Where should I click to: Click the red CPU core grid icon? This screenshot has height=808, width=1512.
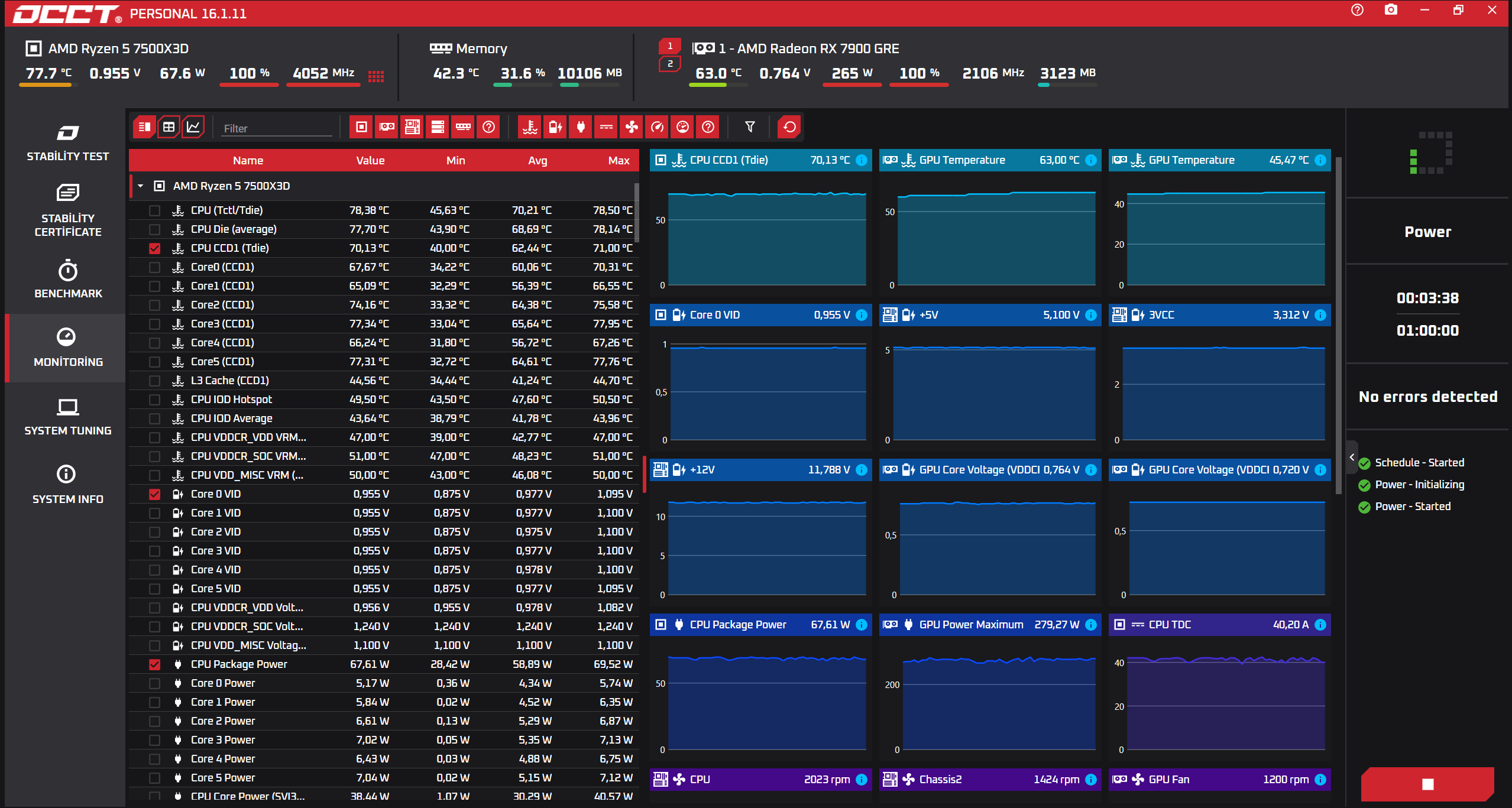376,76
